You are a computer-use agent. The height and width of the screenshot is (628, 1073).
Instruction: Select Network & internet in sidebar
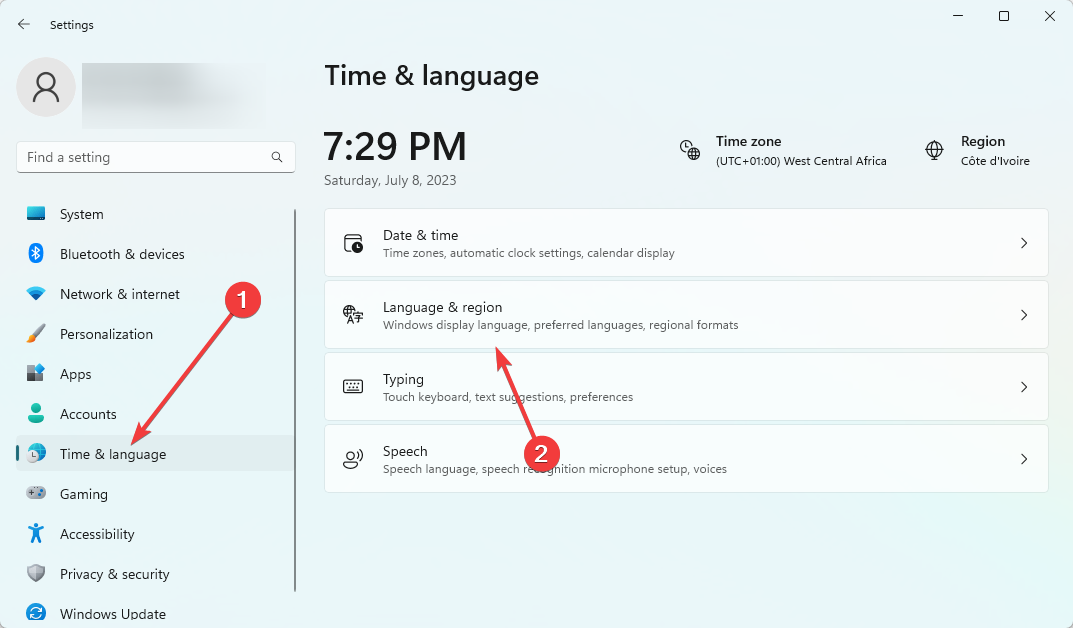(155, 294)
